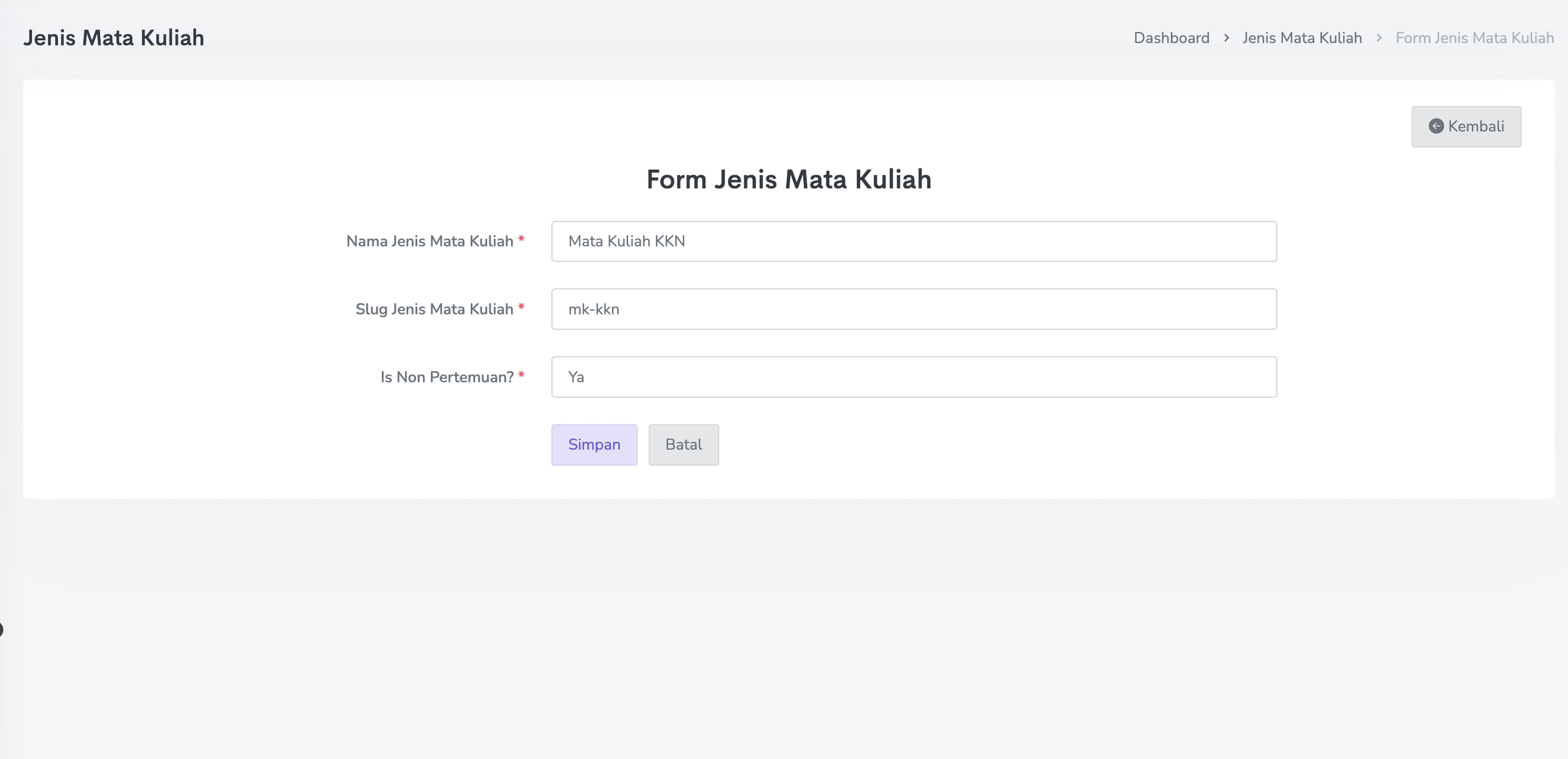Click the Form Jenis Mata Kuliah breadcrumb item
This screenshot has height=759, width=1568.
[1474, 38]
